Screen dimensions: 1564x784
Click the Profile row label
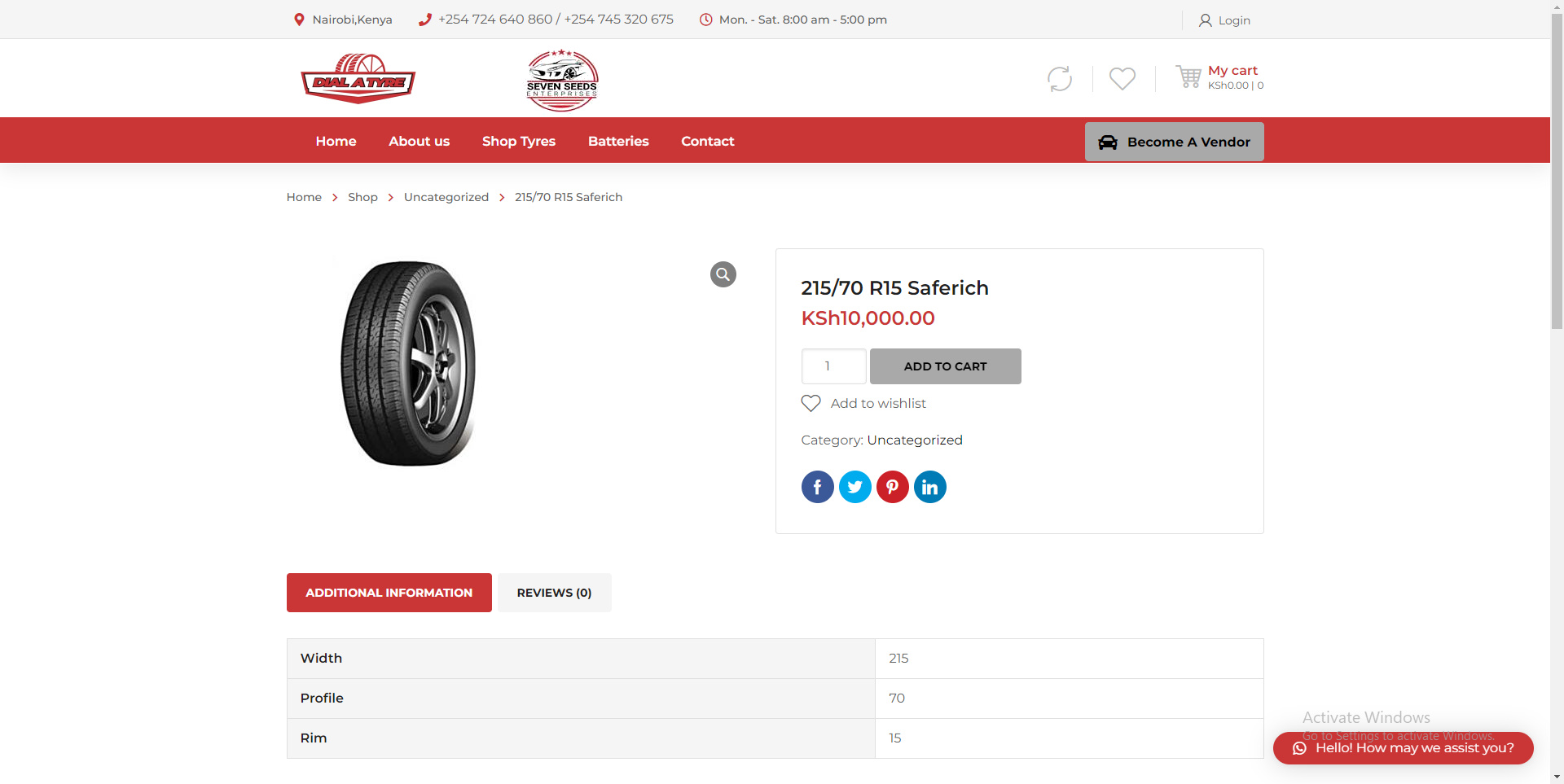(x=322, y=699)
